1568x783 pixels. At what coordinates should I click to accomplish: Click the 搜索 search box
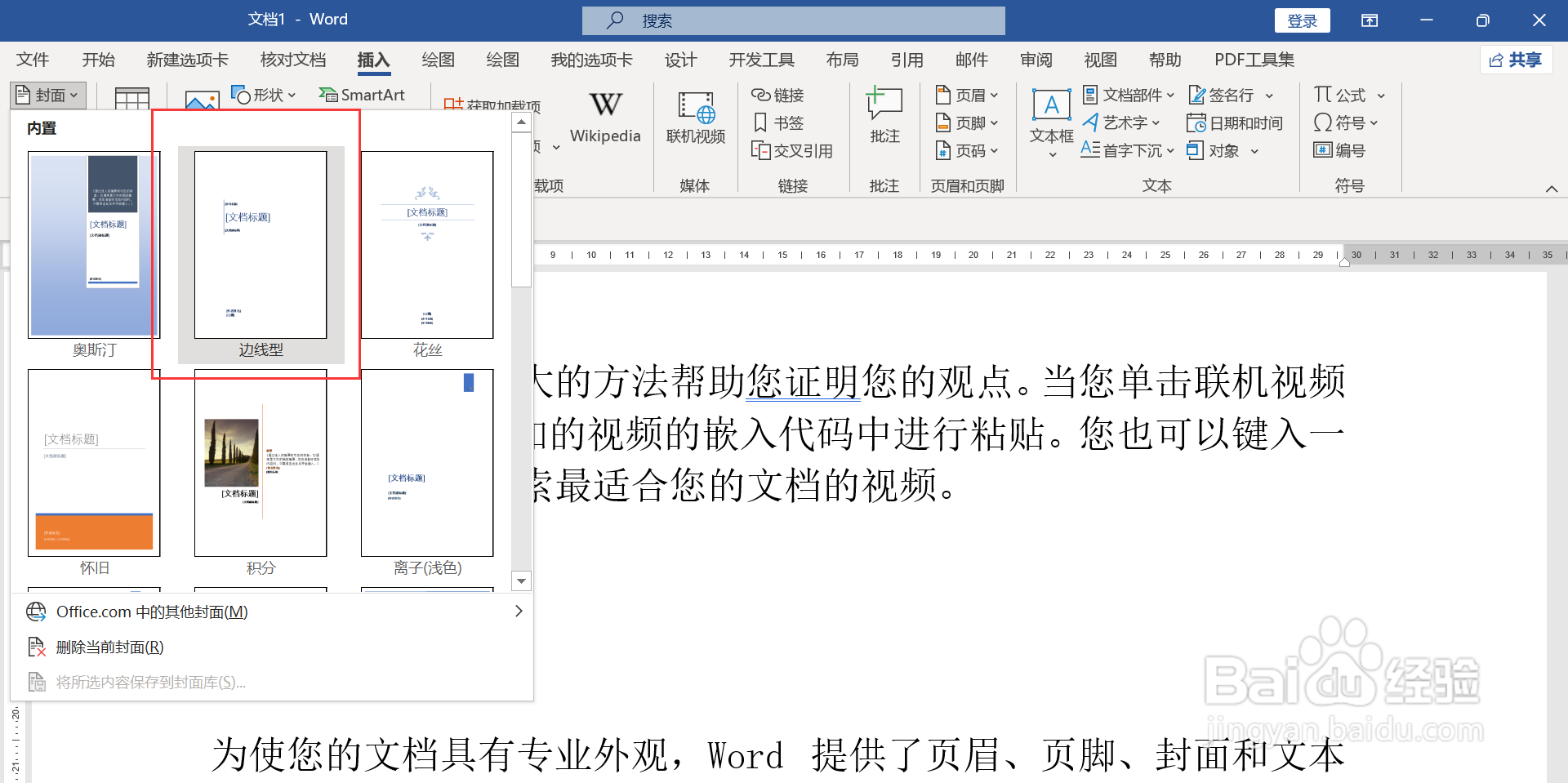point(794,20)
